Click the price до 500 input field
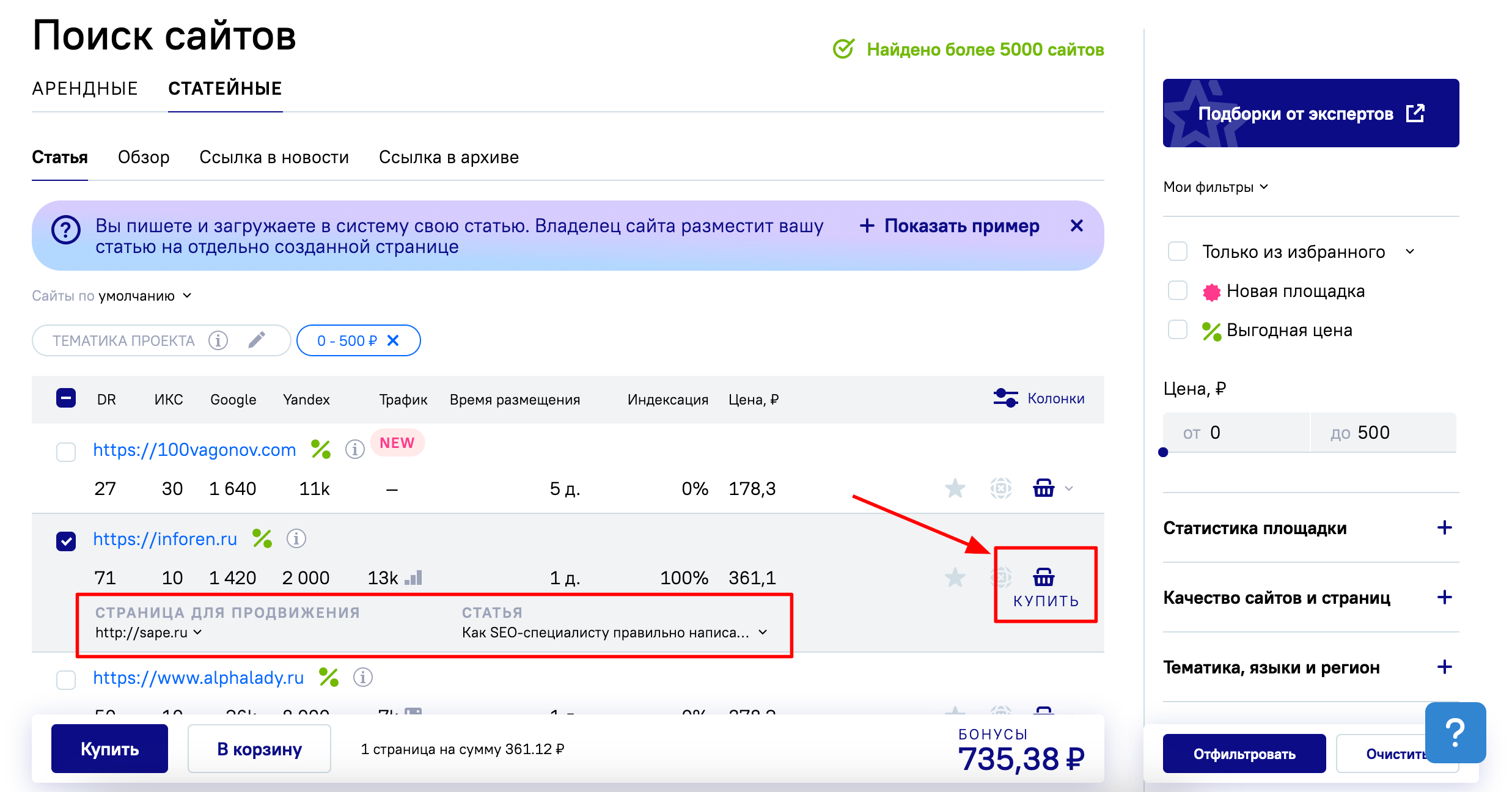Screen dimensions: 1512x792 1384,432
